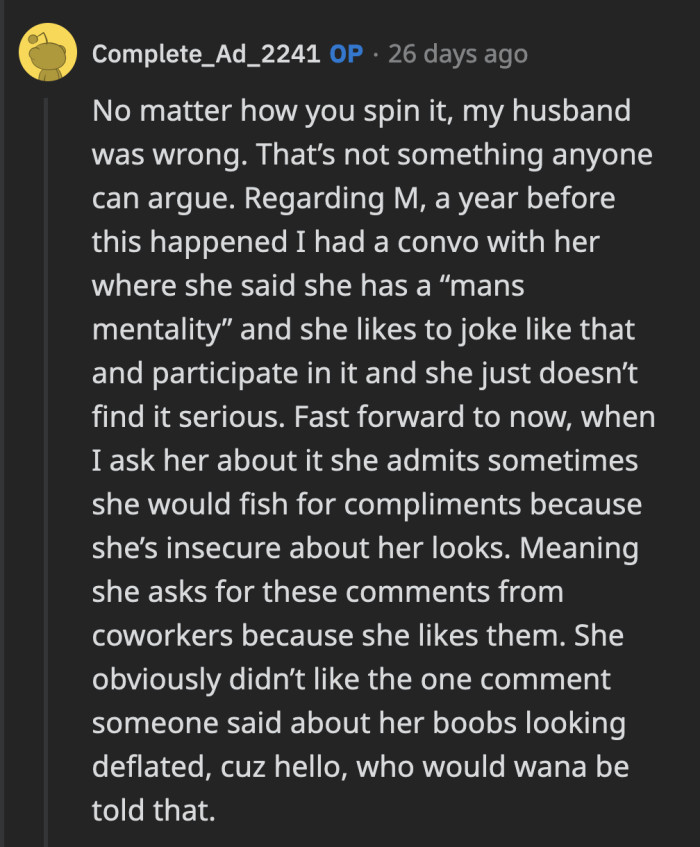
Task: Click the text 'was wrong. That's not something anyone'
Action: coord(372,153)
